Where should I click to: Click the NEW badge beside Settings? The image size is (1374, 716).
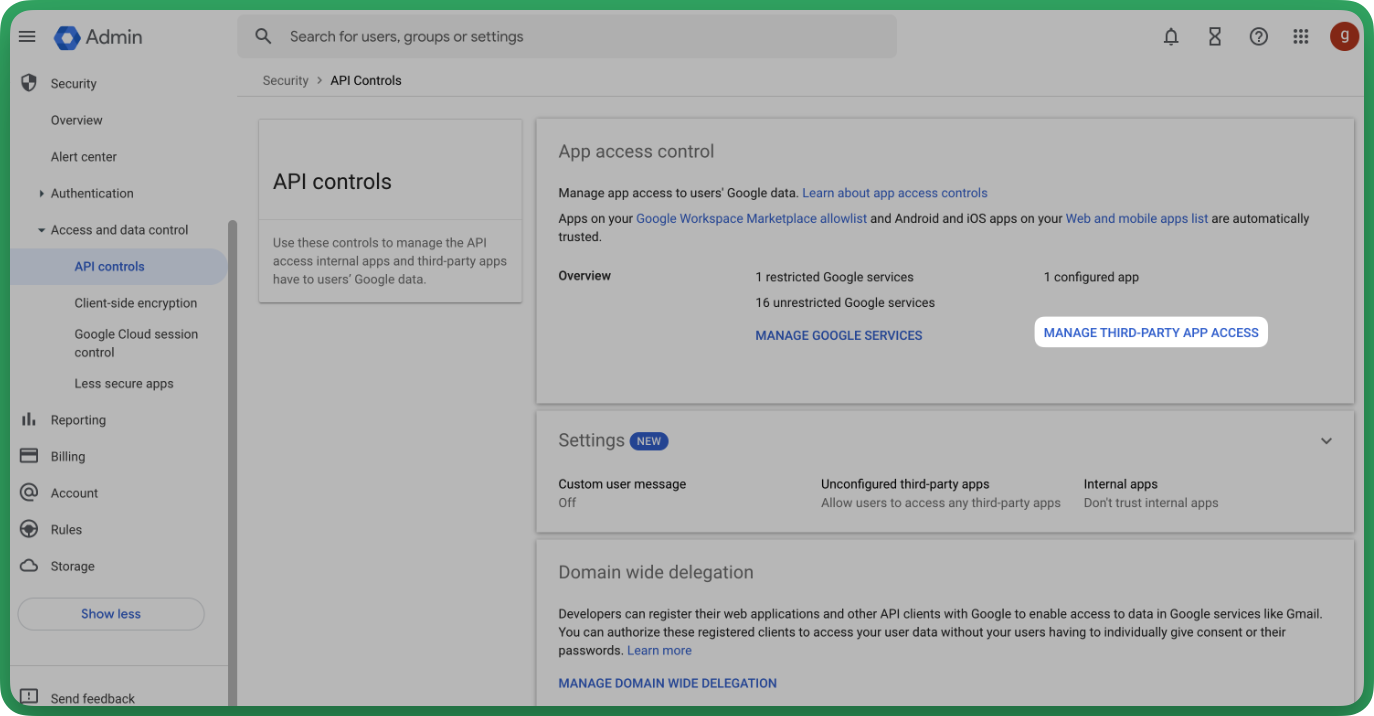[650, 441]
